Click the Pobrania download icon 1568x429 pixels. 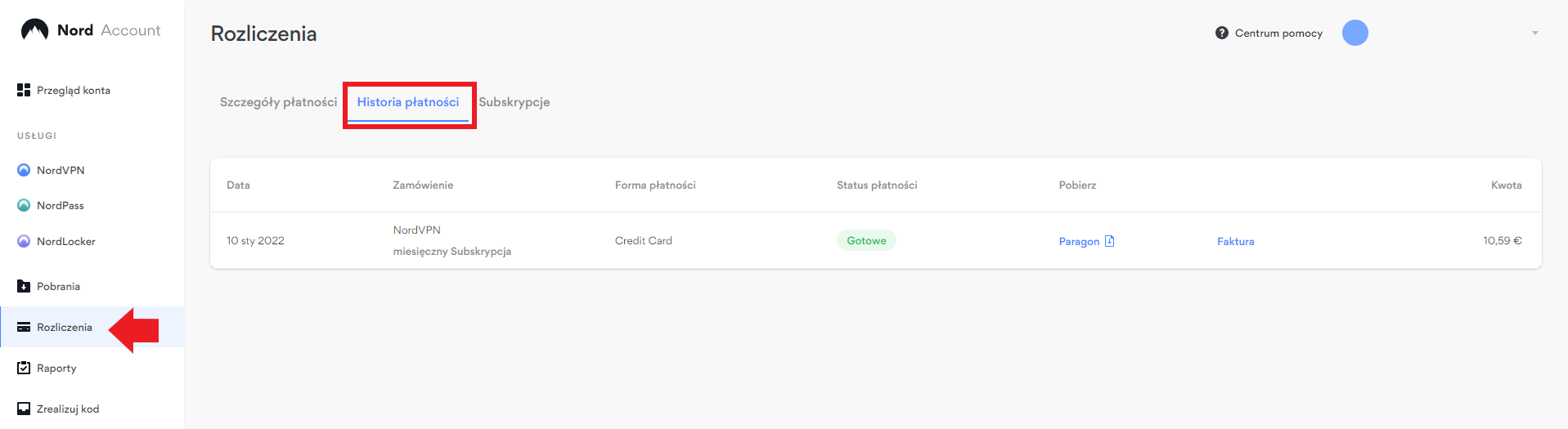[24, 286]
